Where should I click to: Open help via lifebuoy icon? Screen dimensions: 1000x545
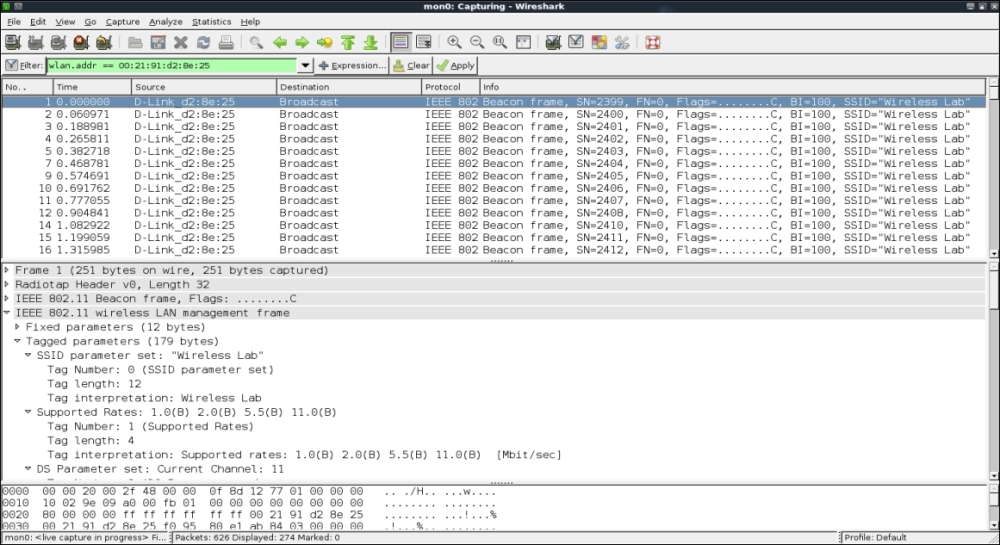click(x=652, y=43)
